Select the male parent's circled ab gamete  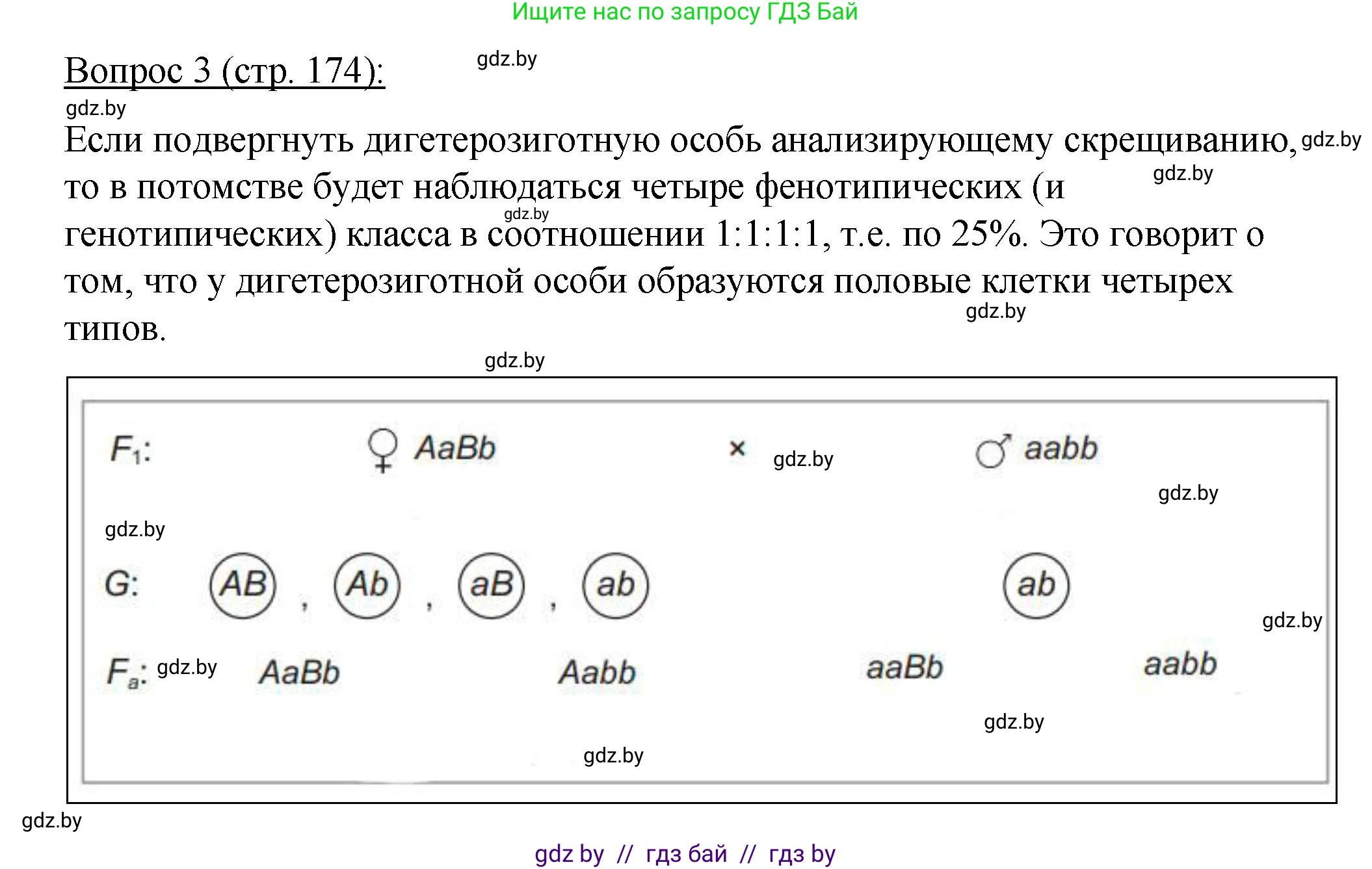(1036, 585)
